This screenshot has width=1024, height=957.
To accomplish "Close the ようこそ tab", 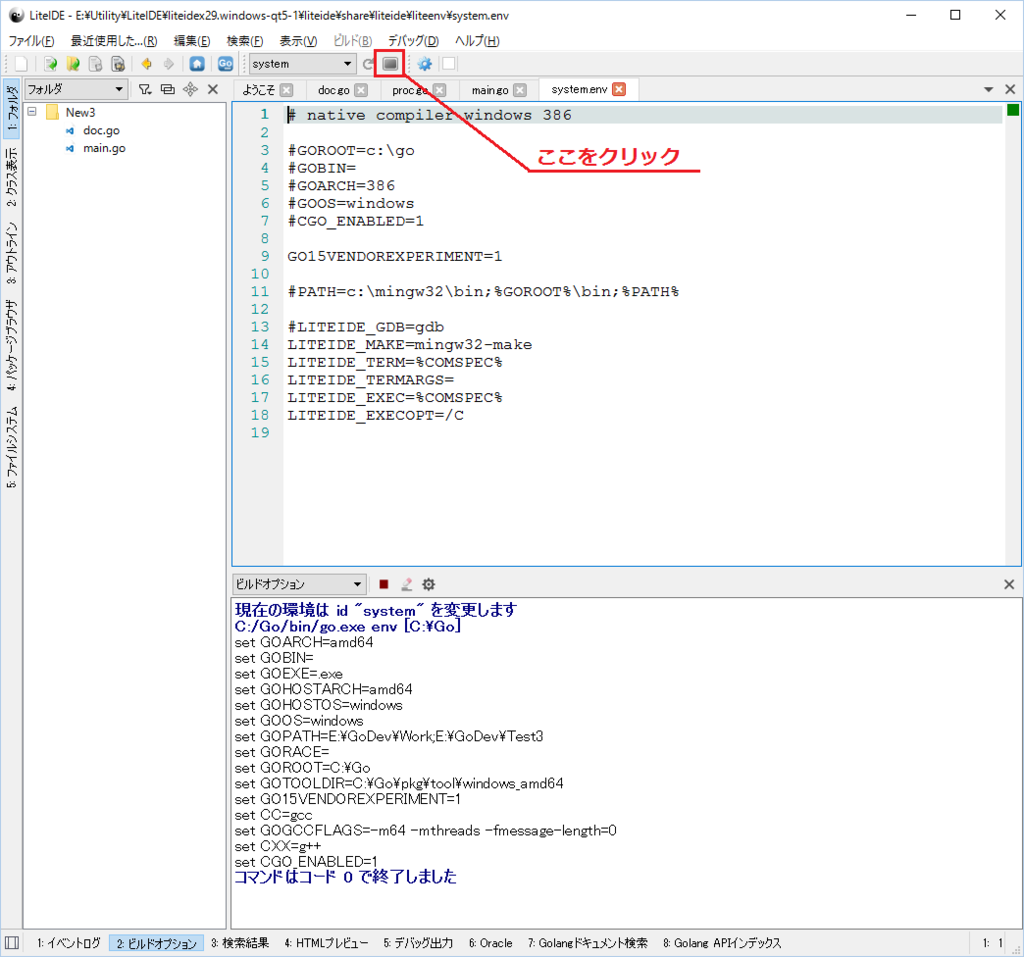I will click(286, 90).
